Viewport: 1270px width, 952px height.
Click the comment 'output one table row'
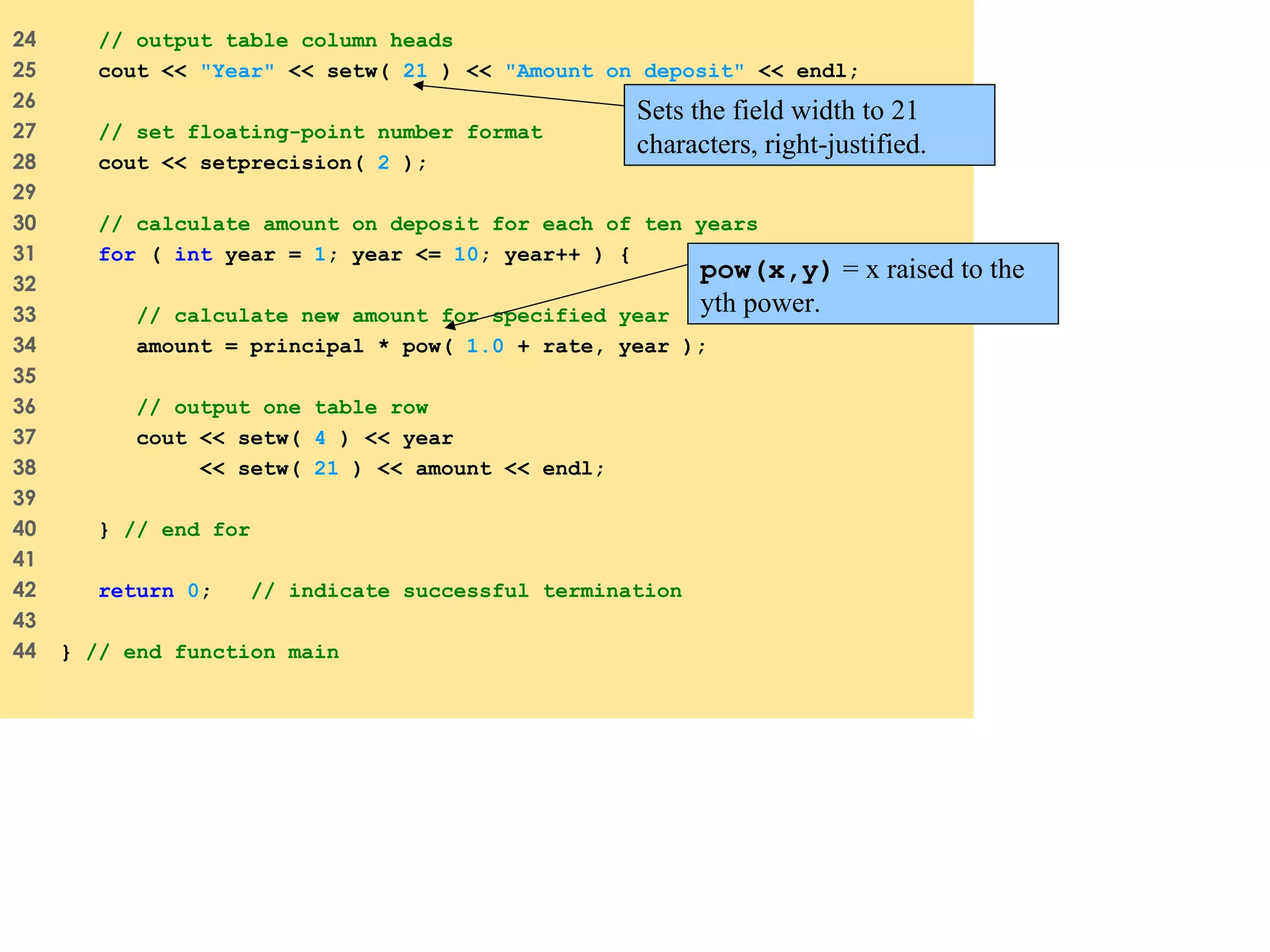click(282, 407)
